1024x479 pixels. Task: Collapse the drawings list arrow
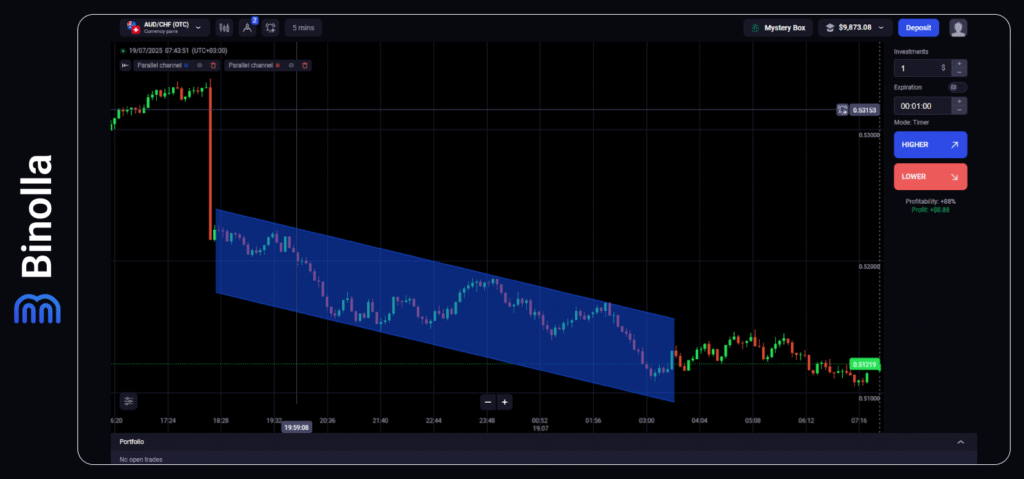tap(125, 65)
